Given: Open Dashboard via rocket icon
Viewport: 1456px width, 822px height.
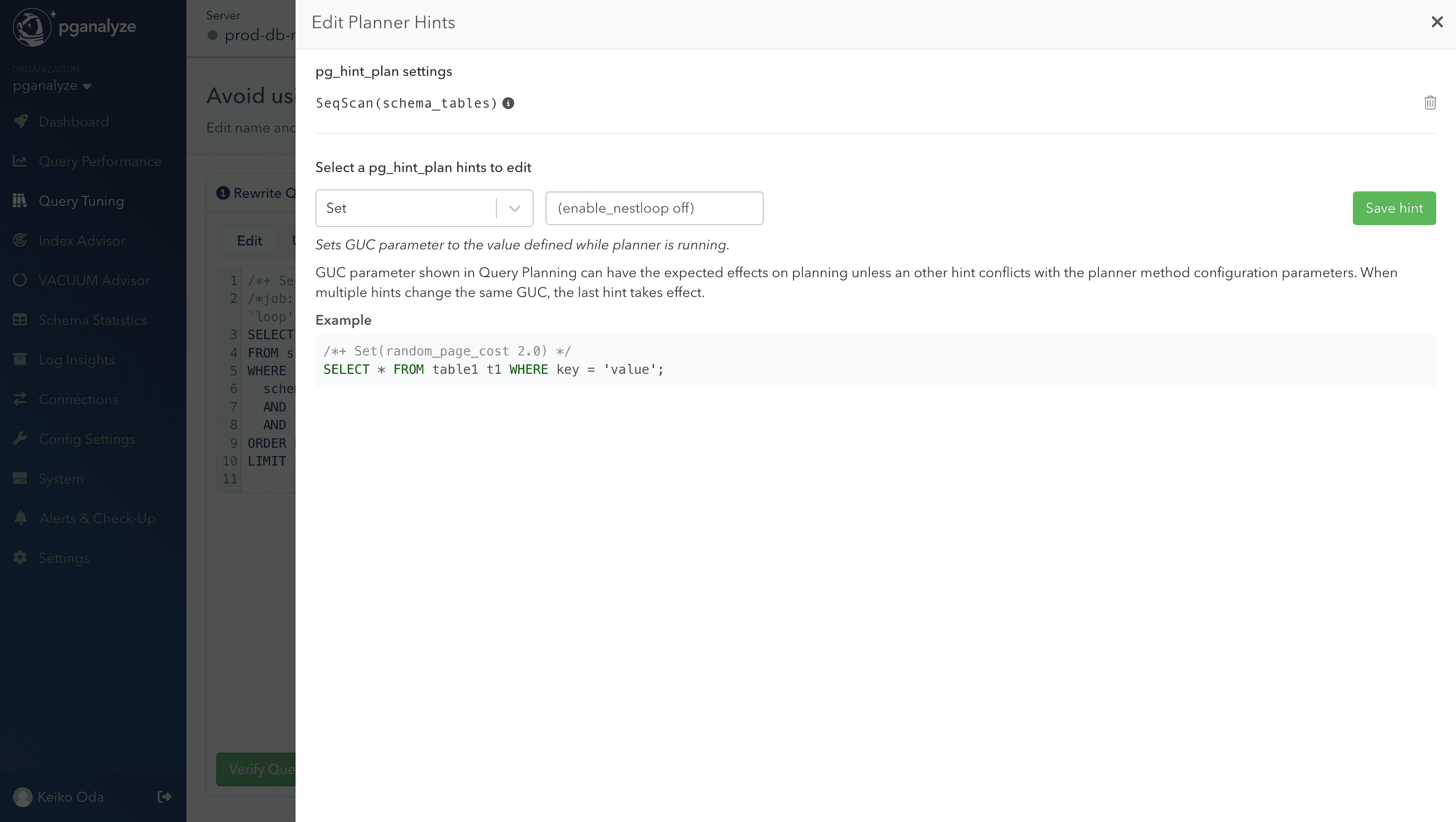Looking at the screenshot, I should (20, 121).
